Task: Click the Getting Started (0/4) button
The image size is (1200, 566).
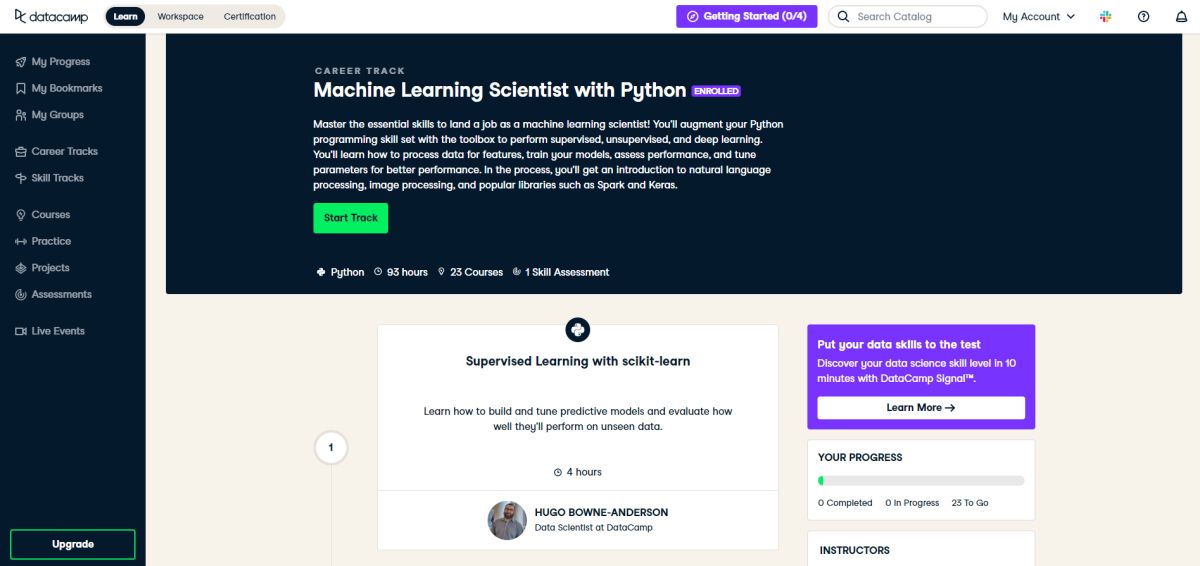Action: click(x=746, y=16)
